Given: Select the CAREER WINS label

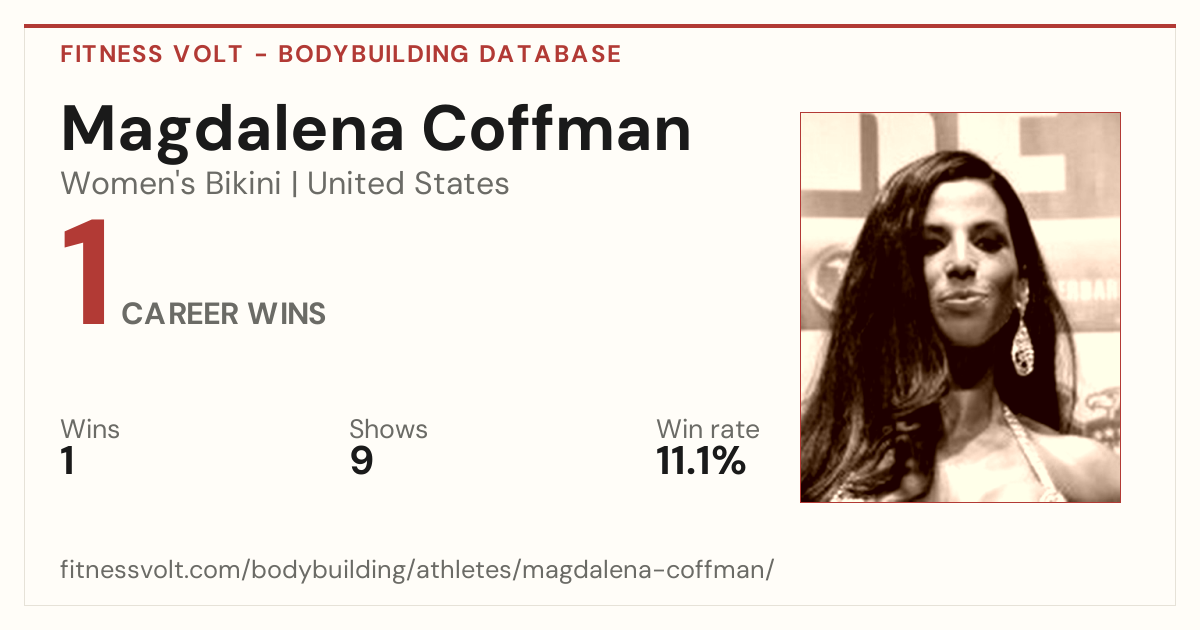Looking at the screenshot, I should [x=224, y=314].
